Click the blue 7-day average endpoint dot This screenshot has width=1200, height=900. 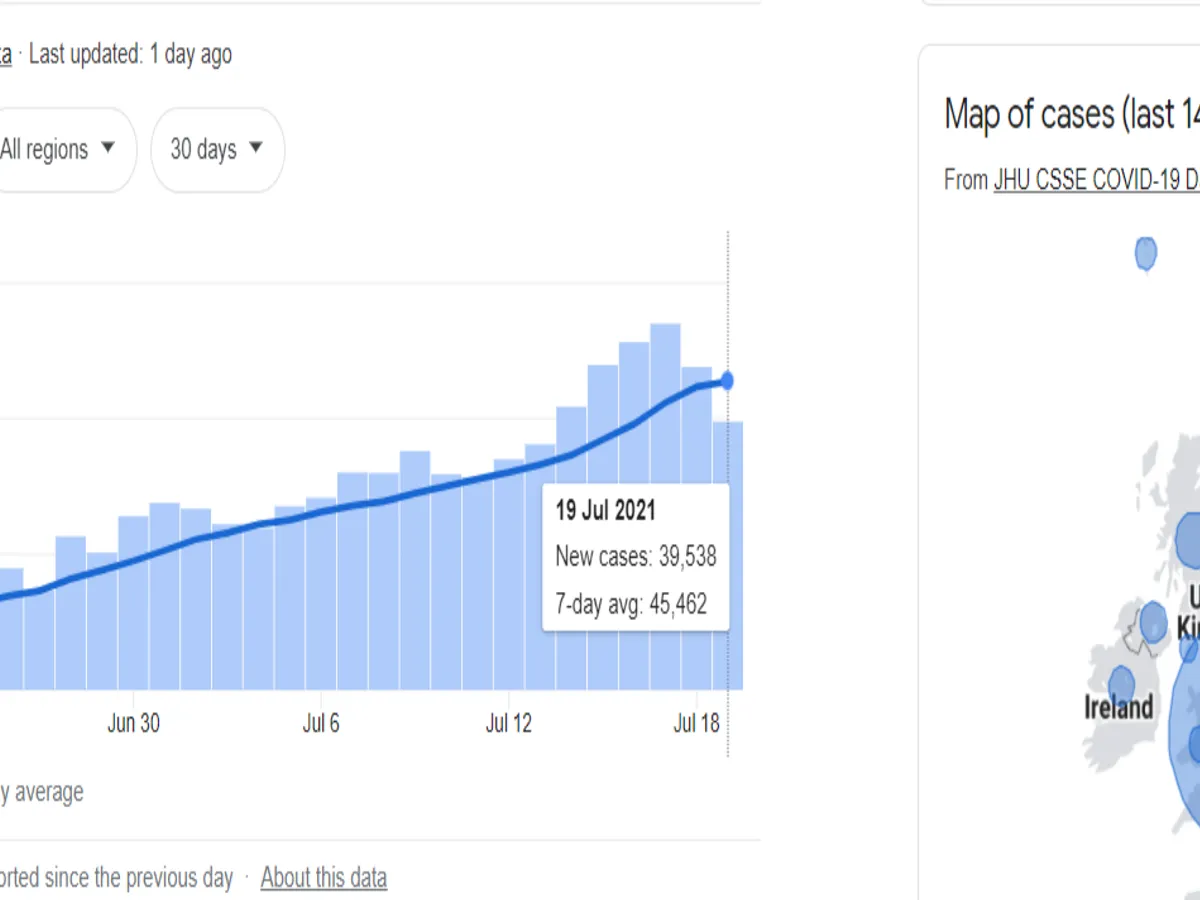(727, 381)
